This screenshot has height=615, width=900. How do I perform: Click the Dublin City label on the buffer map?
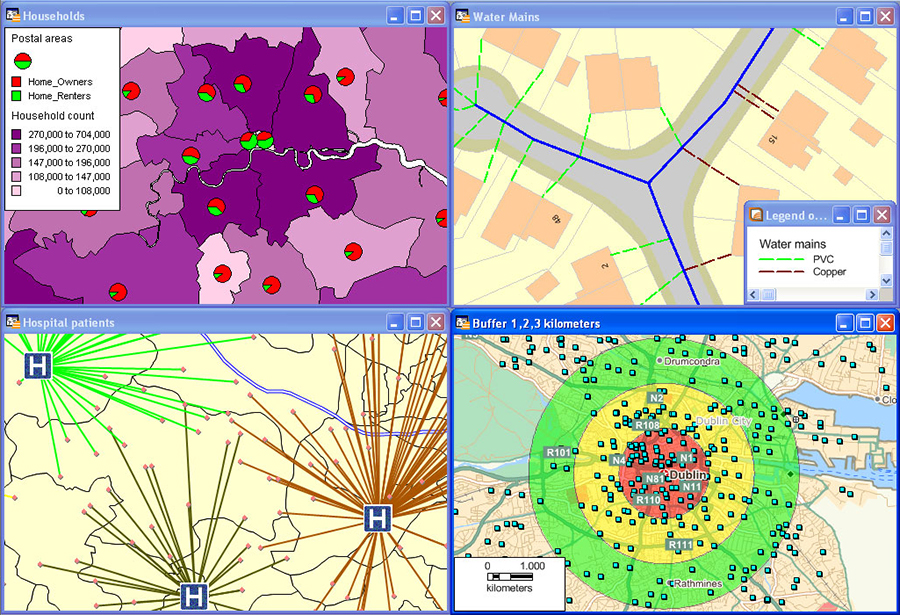pyautogui.click(x=723, y=421)
